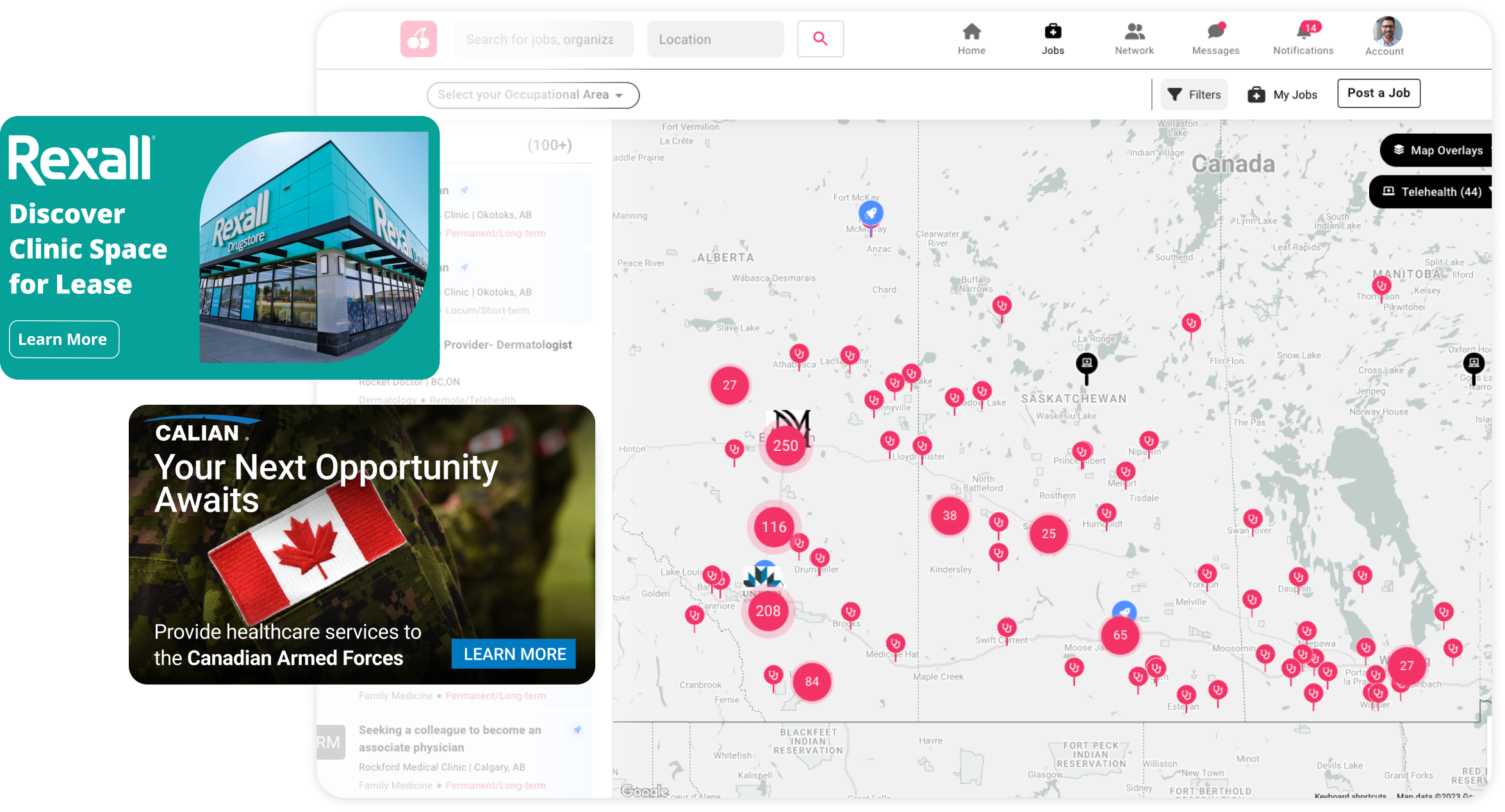Expand Select your Occupational Area dropdown
Screen dimensions: 1505x812
[x=532, y=95]
